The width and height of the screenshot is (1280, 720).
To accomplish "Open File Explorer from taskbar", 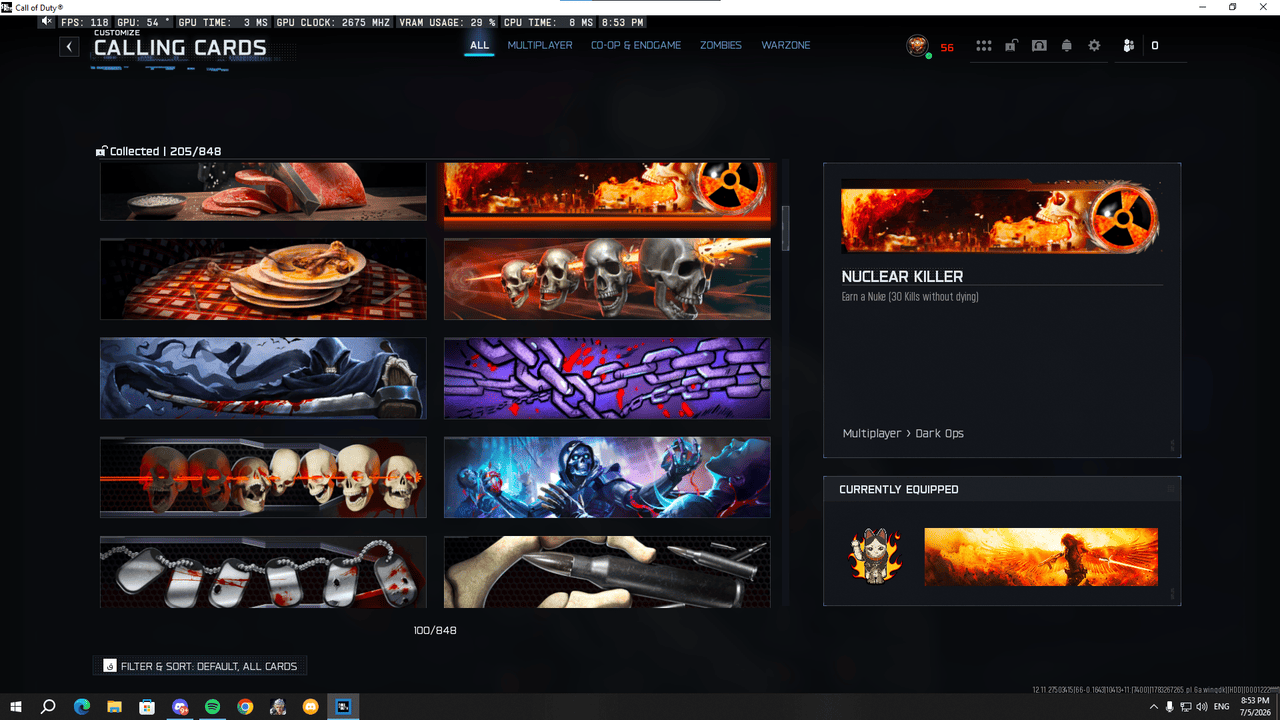I will (115, 707).
